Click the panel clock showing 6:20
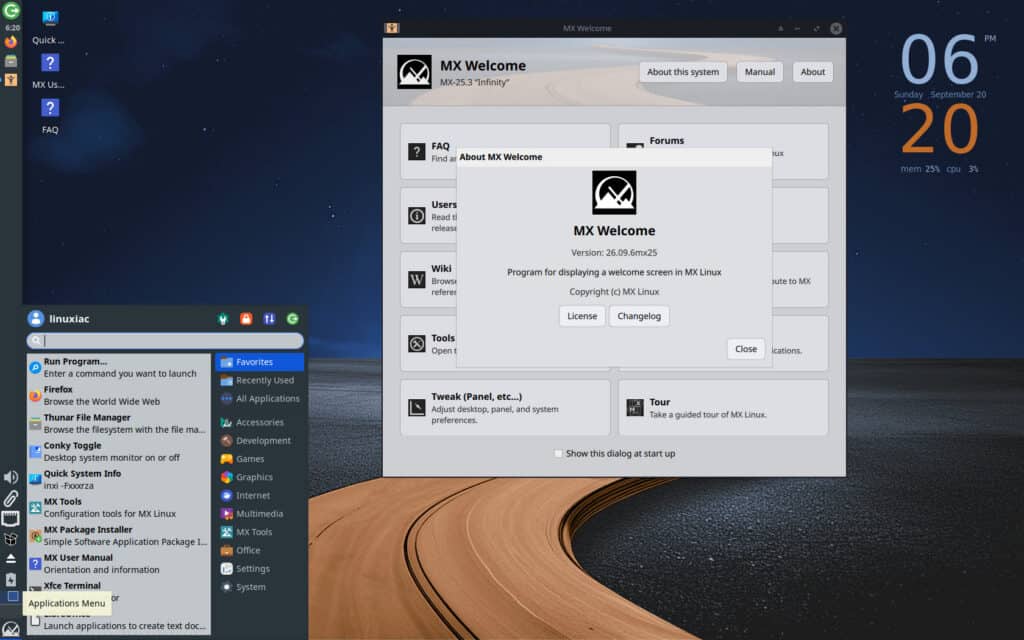 coord(12,27)
